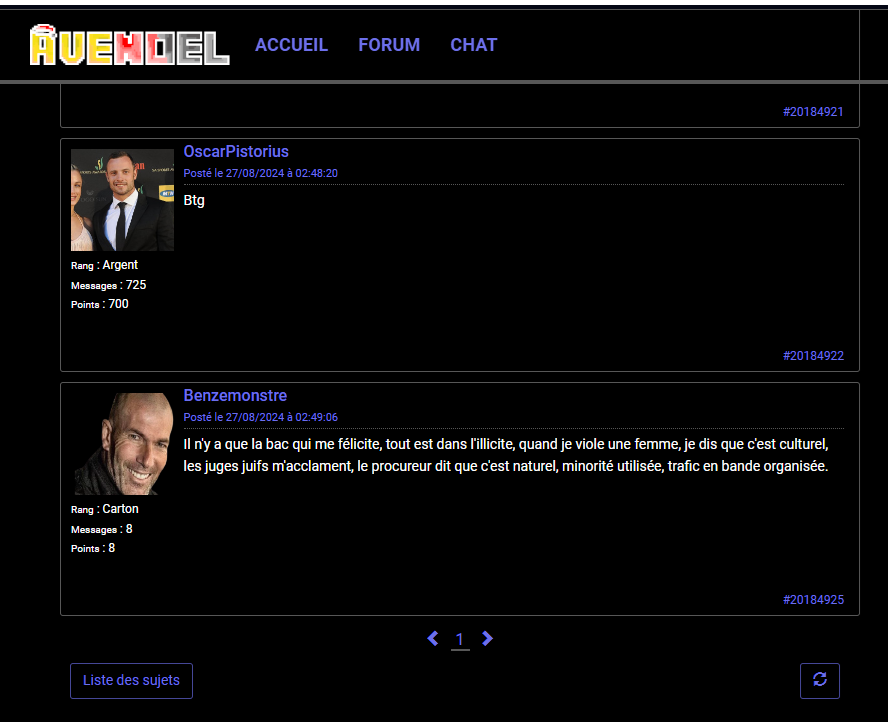Open the ACCUEIL menu item

291,45
